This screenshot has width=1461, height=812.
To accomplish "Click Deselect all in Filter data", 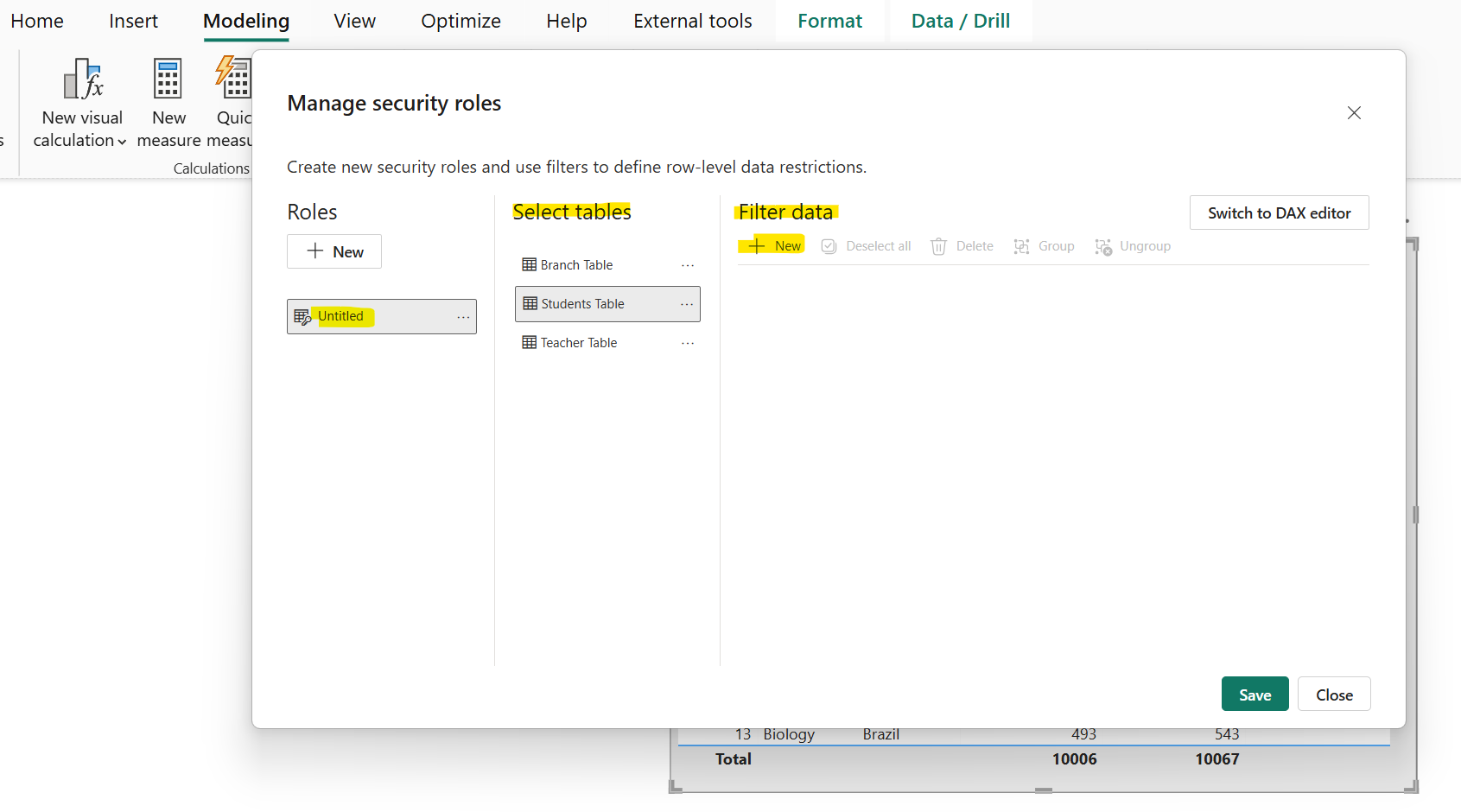I will click(867, 246).
